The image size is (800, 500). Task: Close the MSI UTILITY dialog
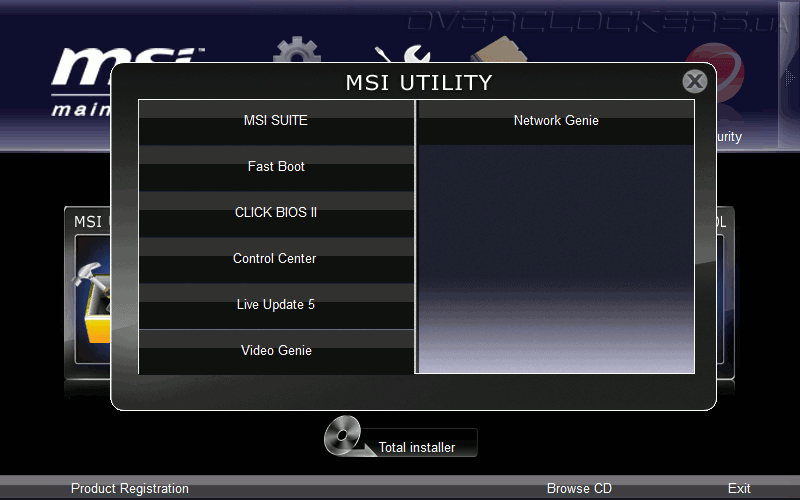[x=694, y=81]
